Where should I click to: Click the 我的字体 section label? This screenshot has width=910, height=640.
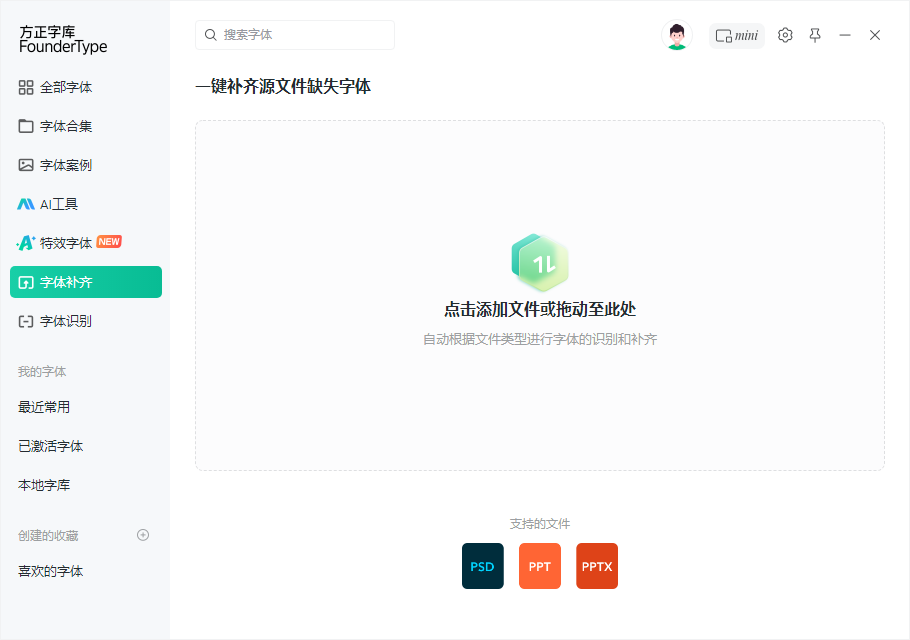point(42,372)
